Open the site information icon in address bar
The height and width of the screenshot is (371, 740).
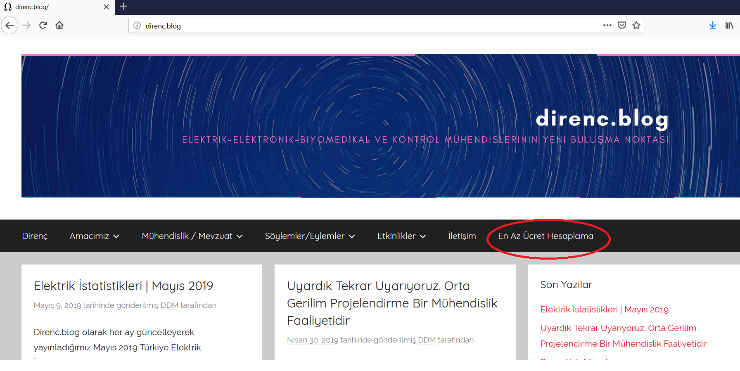coord(137,25)
